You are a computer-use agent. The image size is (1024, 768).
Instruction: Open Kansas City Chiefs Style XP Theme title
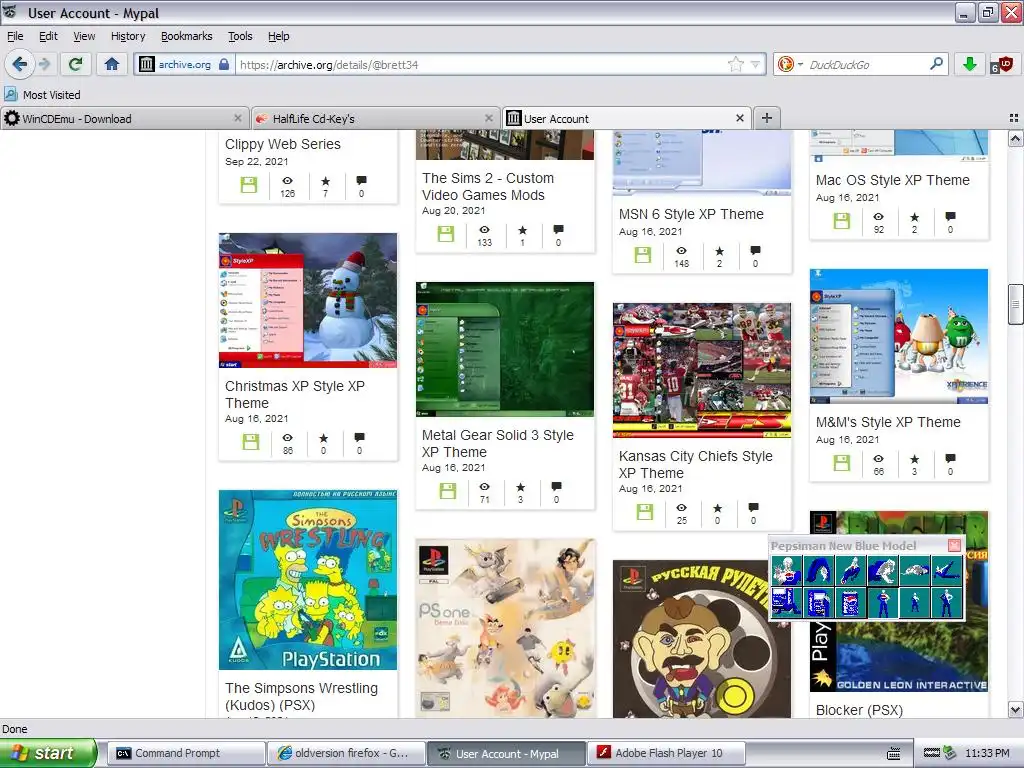pos(696,464)
